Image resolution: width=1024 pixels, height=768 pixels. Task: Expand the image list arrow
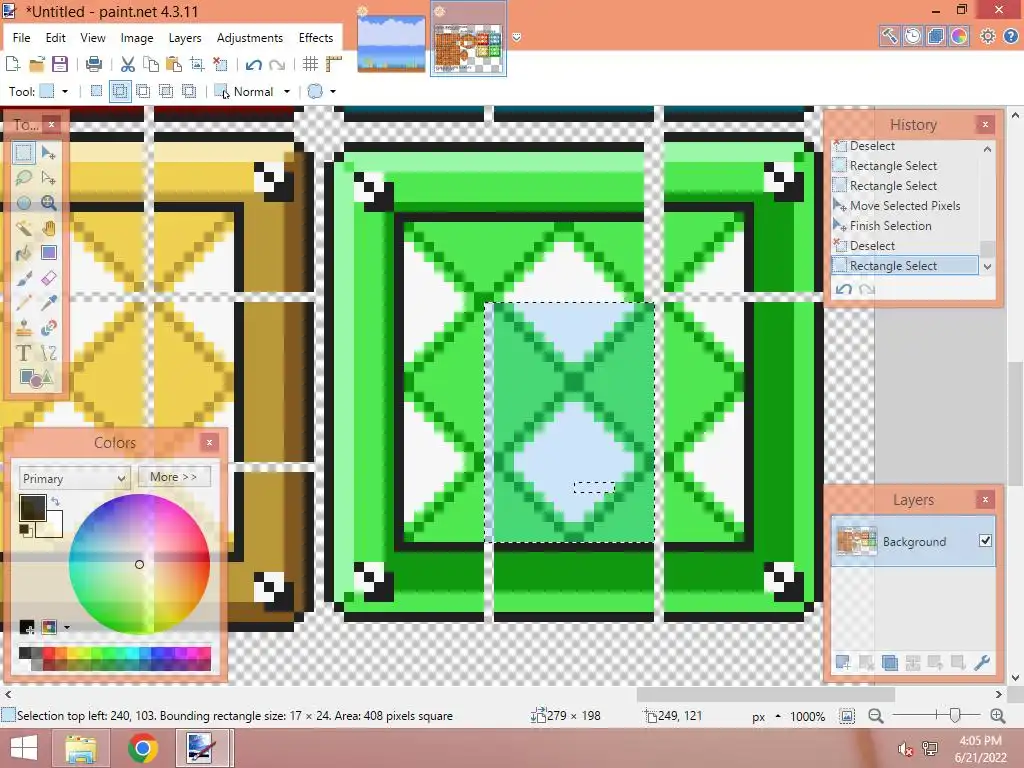tap(517, 37)
